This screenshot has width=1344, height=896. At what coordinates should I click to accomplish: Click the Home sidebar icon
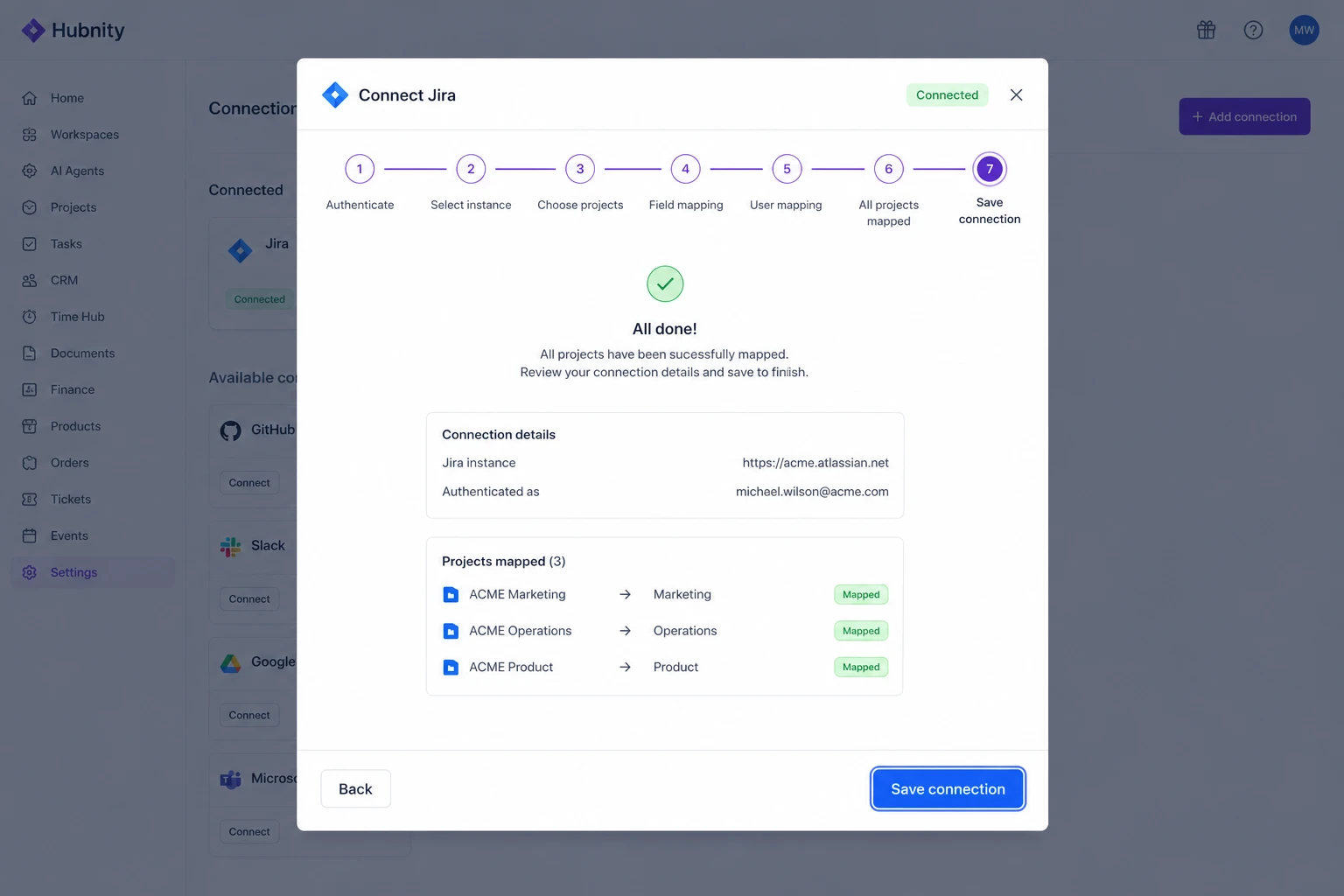(x=30, y=98)
